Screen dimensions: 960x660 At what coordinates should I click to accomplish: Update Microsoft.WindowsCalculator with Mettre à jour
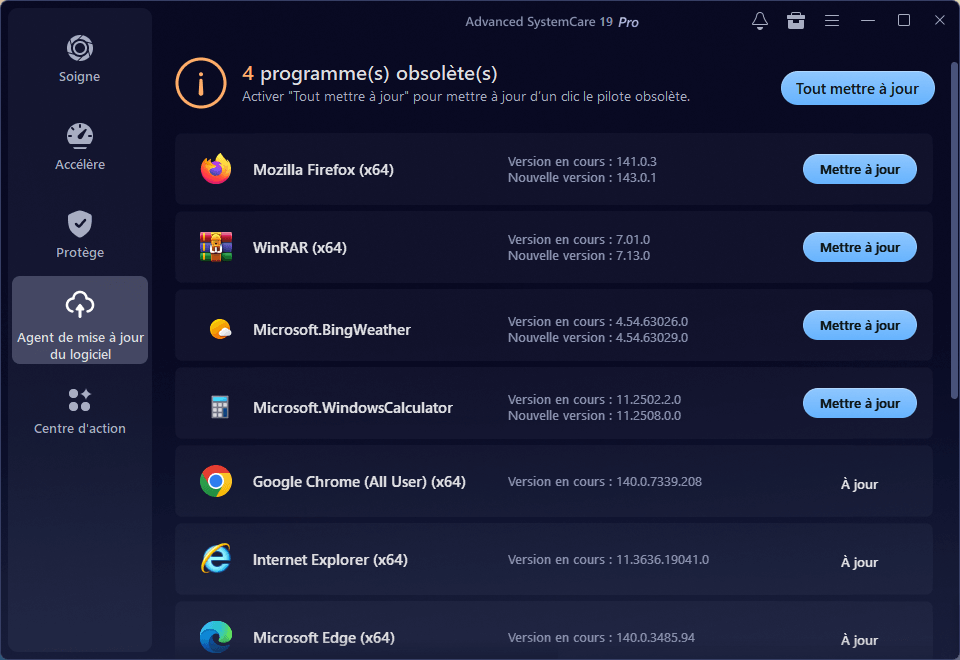[x=859, y=404]
